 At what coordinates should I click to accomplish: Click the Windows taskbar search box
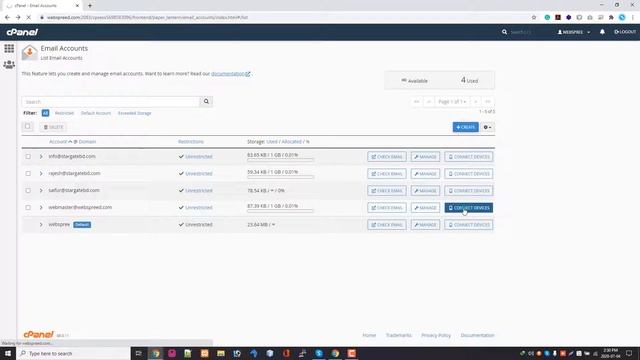click(73, 353)
